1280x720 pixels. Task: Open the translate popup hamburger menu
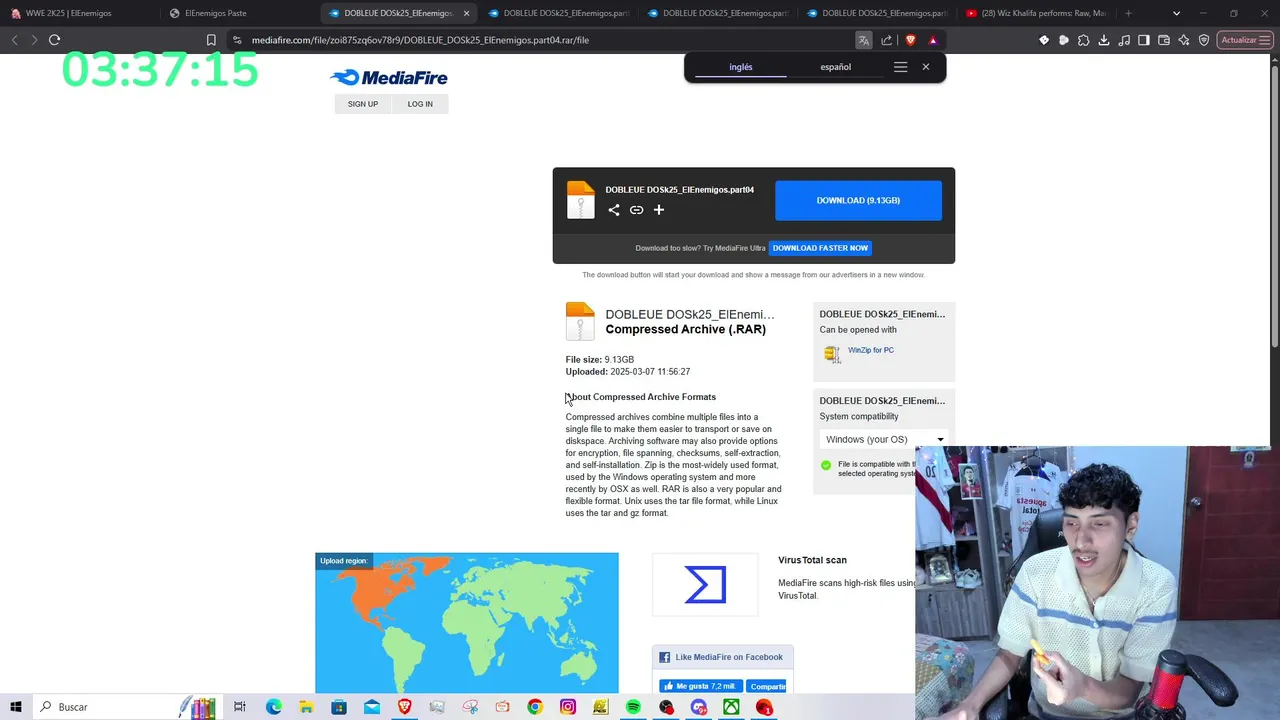pyautogui.click(x=900, y=67)
